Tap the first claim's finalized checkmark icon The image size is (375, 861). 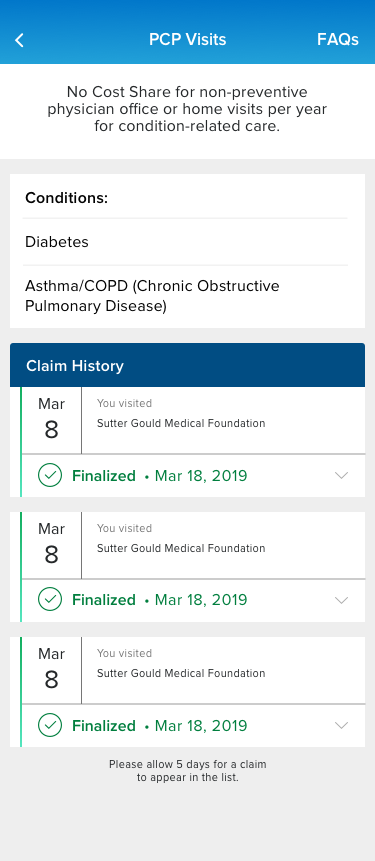click(50, 476)
